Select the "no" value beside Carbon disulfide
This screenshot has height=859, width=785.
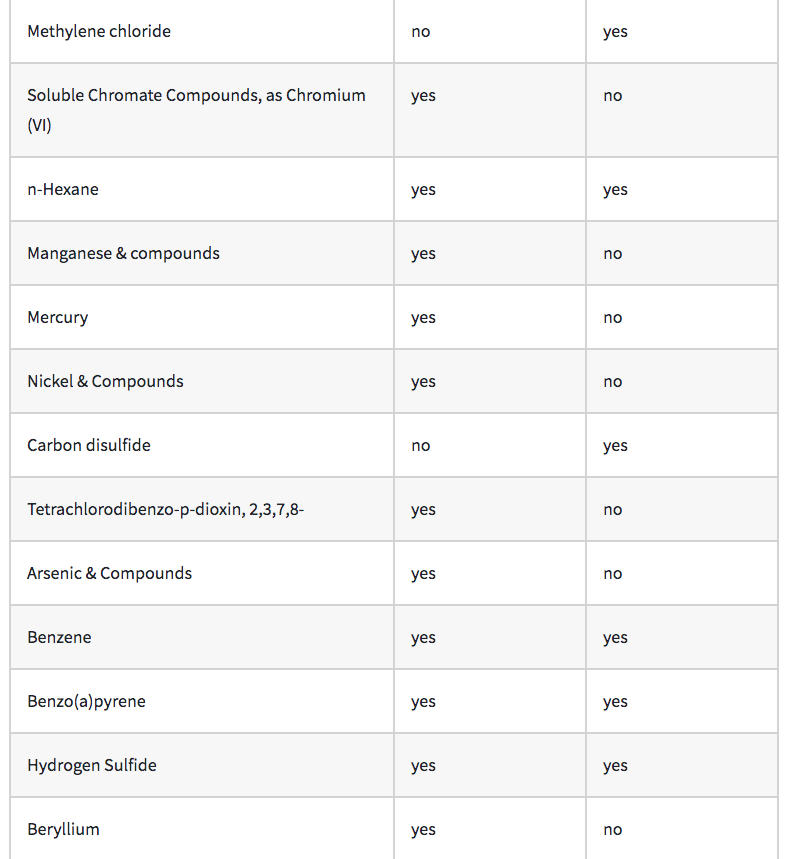(x=421, y=446)
